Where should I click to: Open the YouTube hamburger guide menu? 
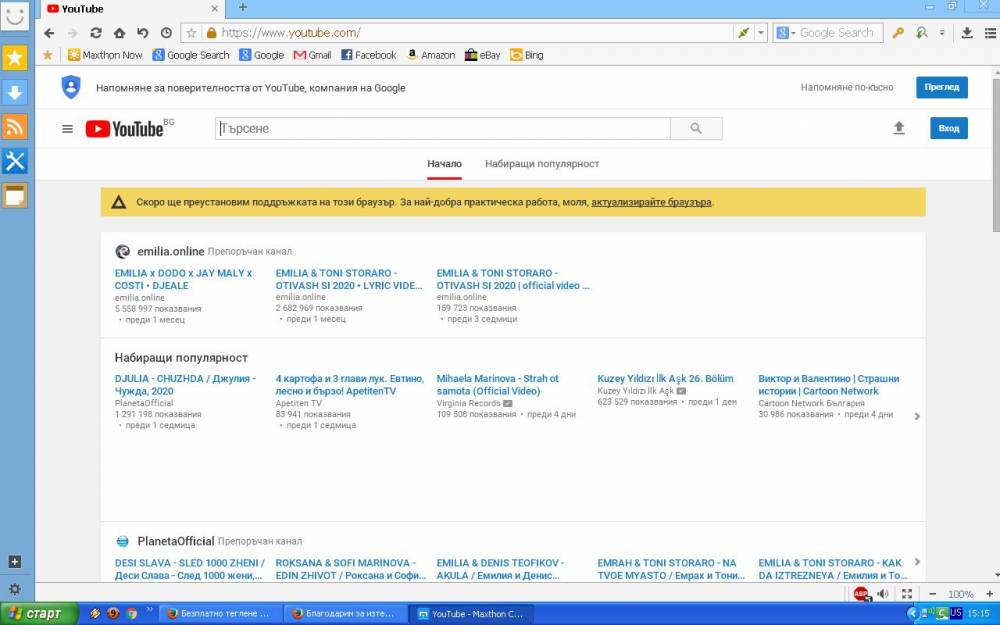click(x=67, y=129)
